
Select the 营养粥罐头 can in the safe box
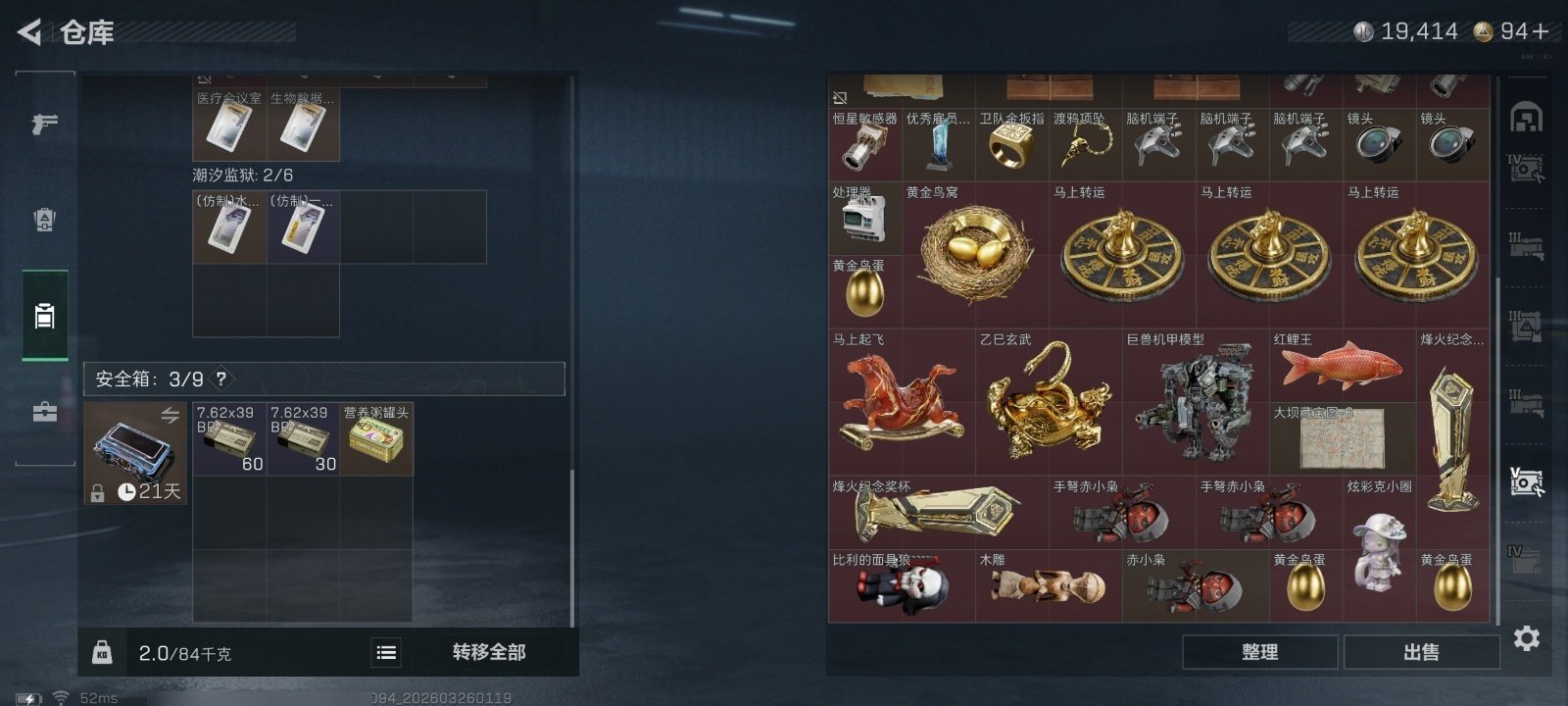click(376, 439)
